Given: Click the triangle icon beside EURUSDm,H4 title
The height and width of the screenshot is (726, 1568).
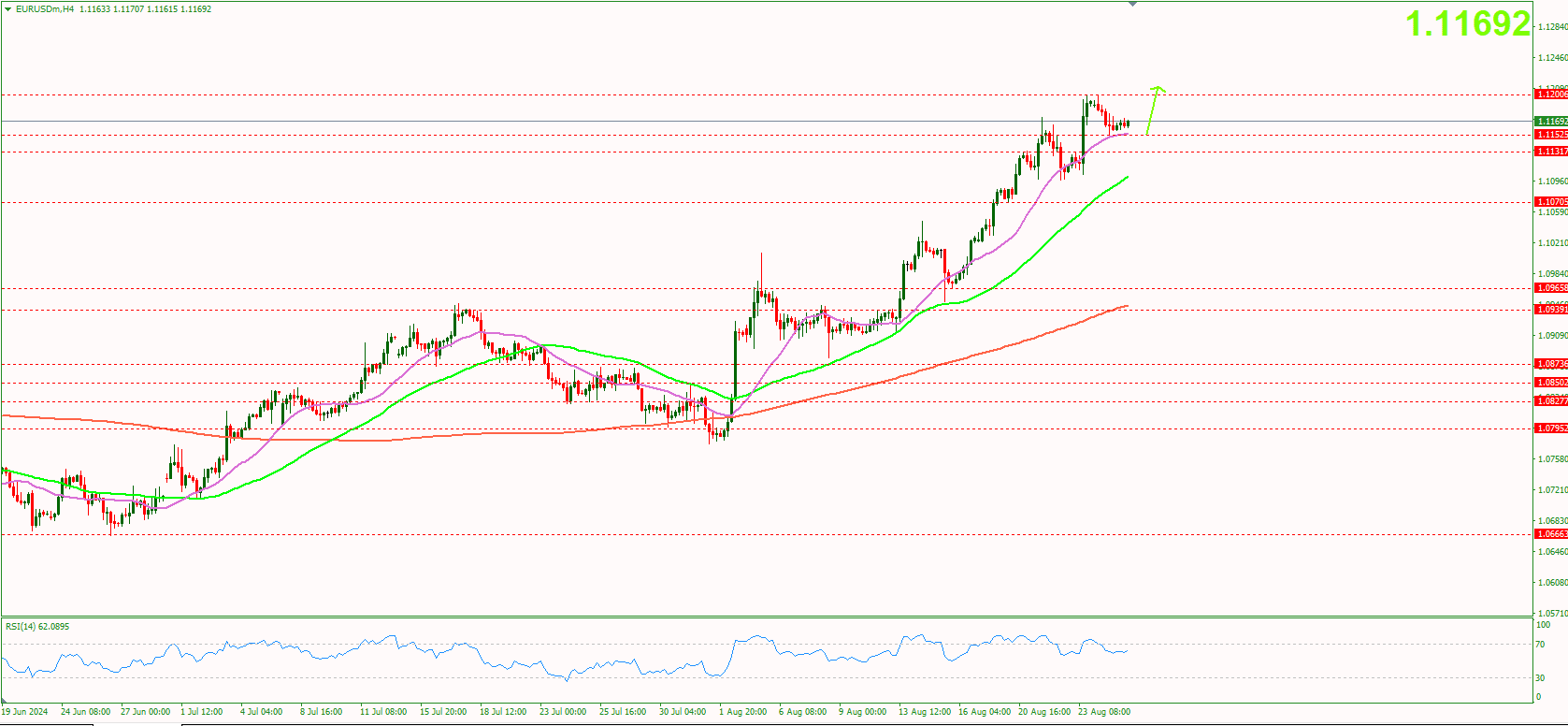Looking at the screenshot, I should point(7,9).
